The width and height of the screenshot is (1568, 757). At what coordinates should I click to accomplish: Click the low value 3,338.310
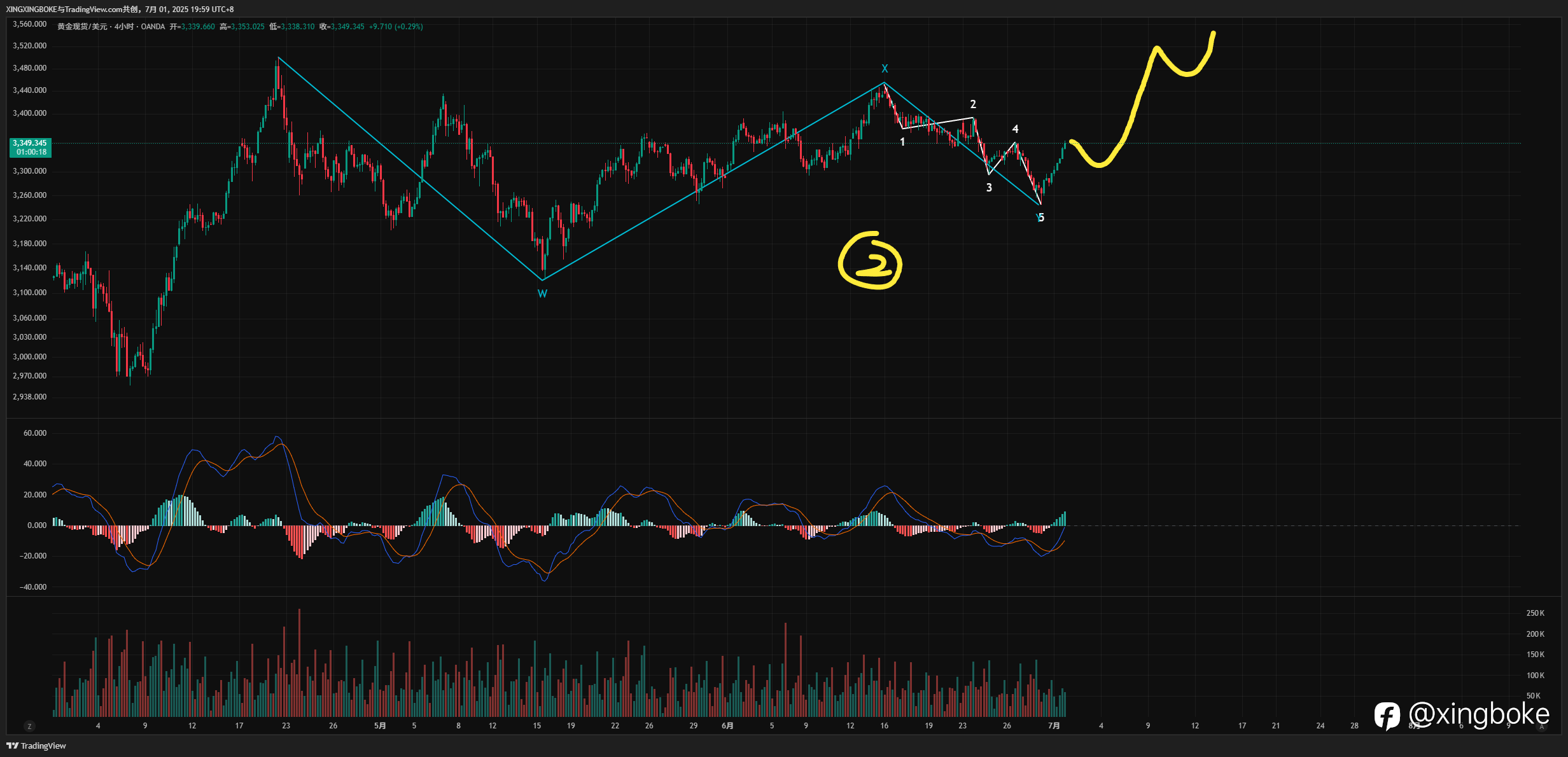(298, 27)
